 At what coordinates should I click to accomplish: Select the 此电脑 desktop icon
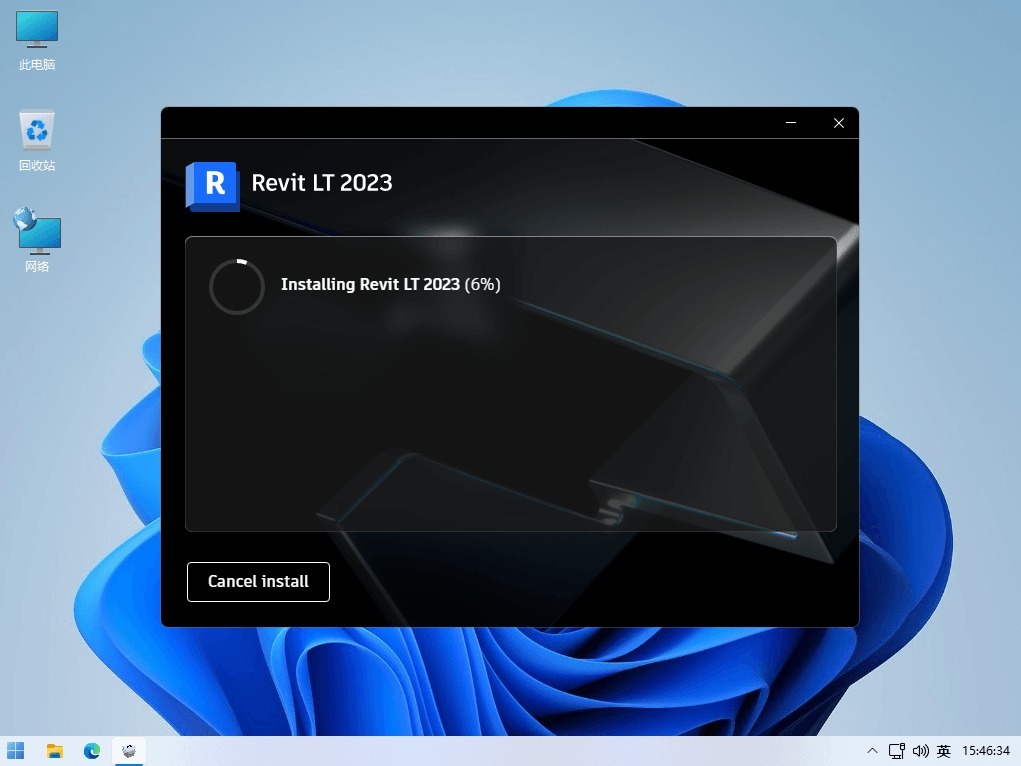coord(37,40)
